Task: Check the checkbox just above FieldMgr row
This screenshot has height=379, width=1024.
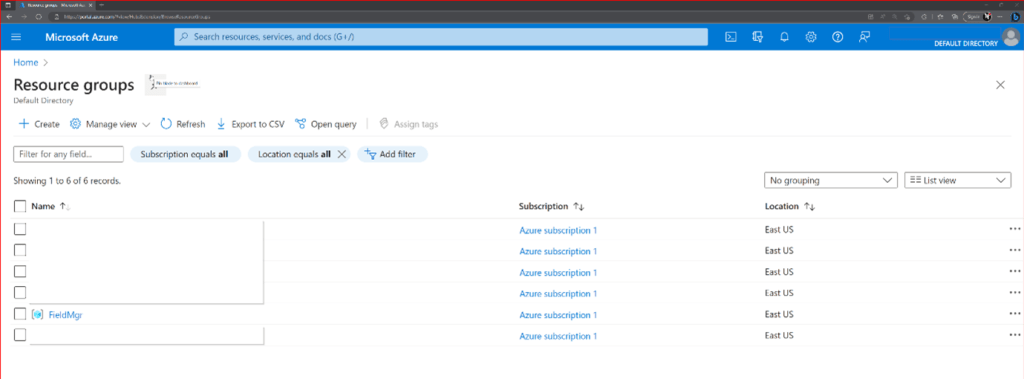Action: [20, 292]
